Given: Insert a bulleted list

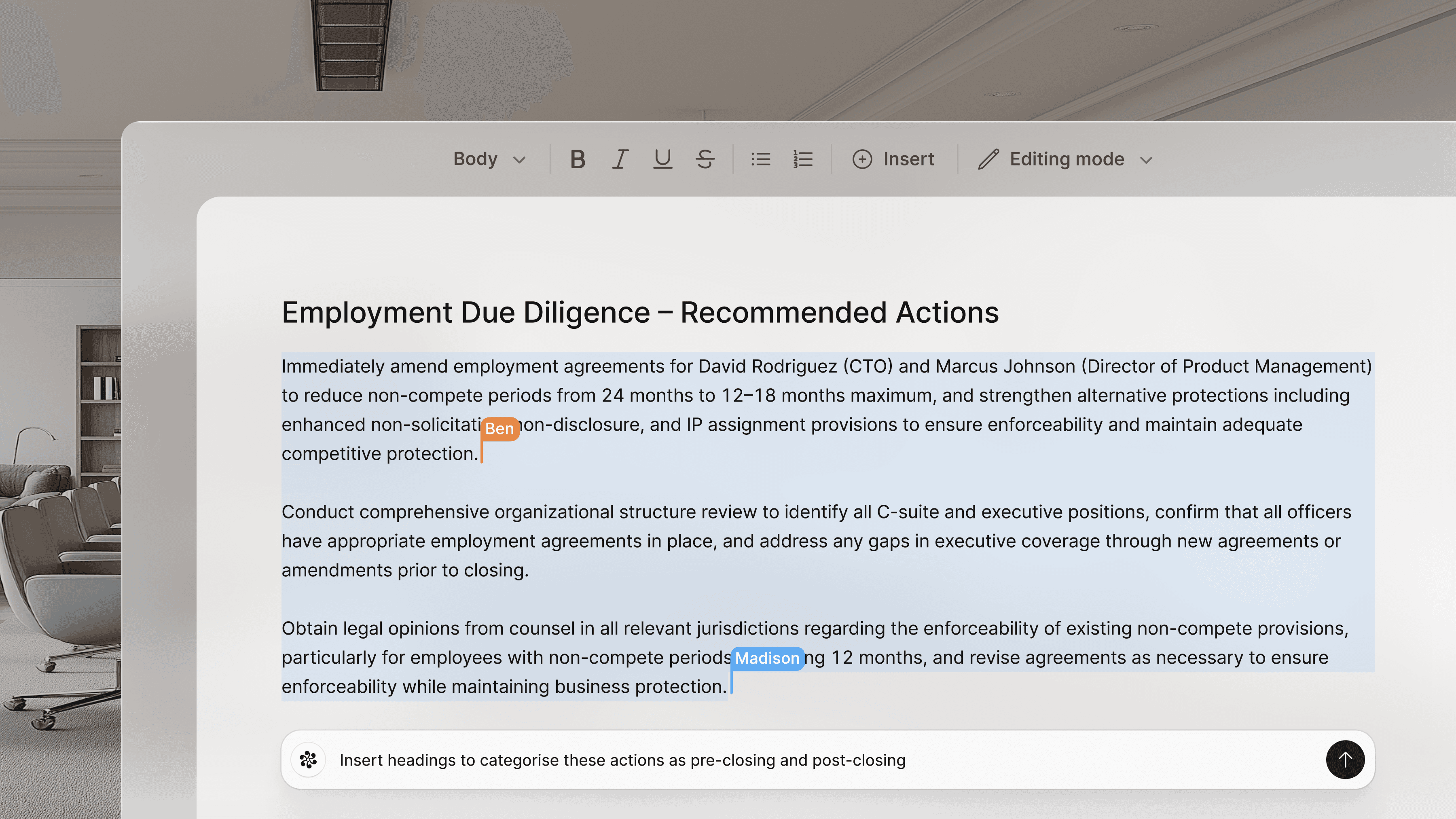Looking at the screenshot, I should (760, 159).
